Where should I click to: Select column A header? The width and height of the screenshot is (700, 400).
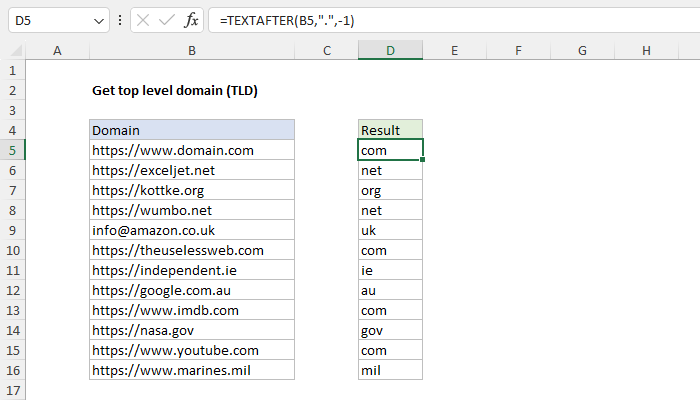click(57, 50)
